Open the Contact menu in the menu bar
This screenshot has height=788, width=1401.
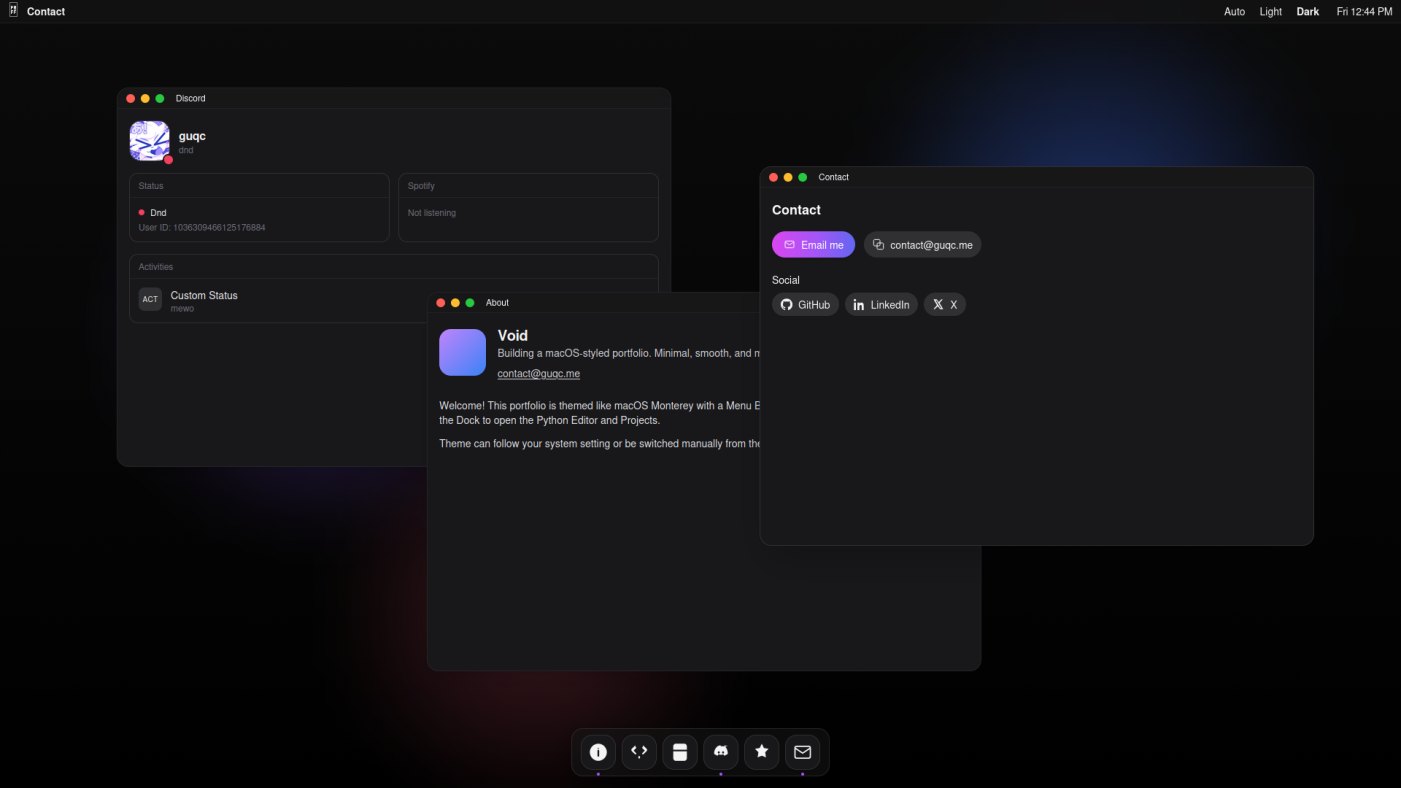coord(45,11)
